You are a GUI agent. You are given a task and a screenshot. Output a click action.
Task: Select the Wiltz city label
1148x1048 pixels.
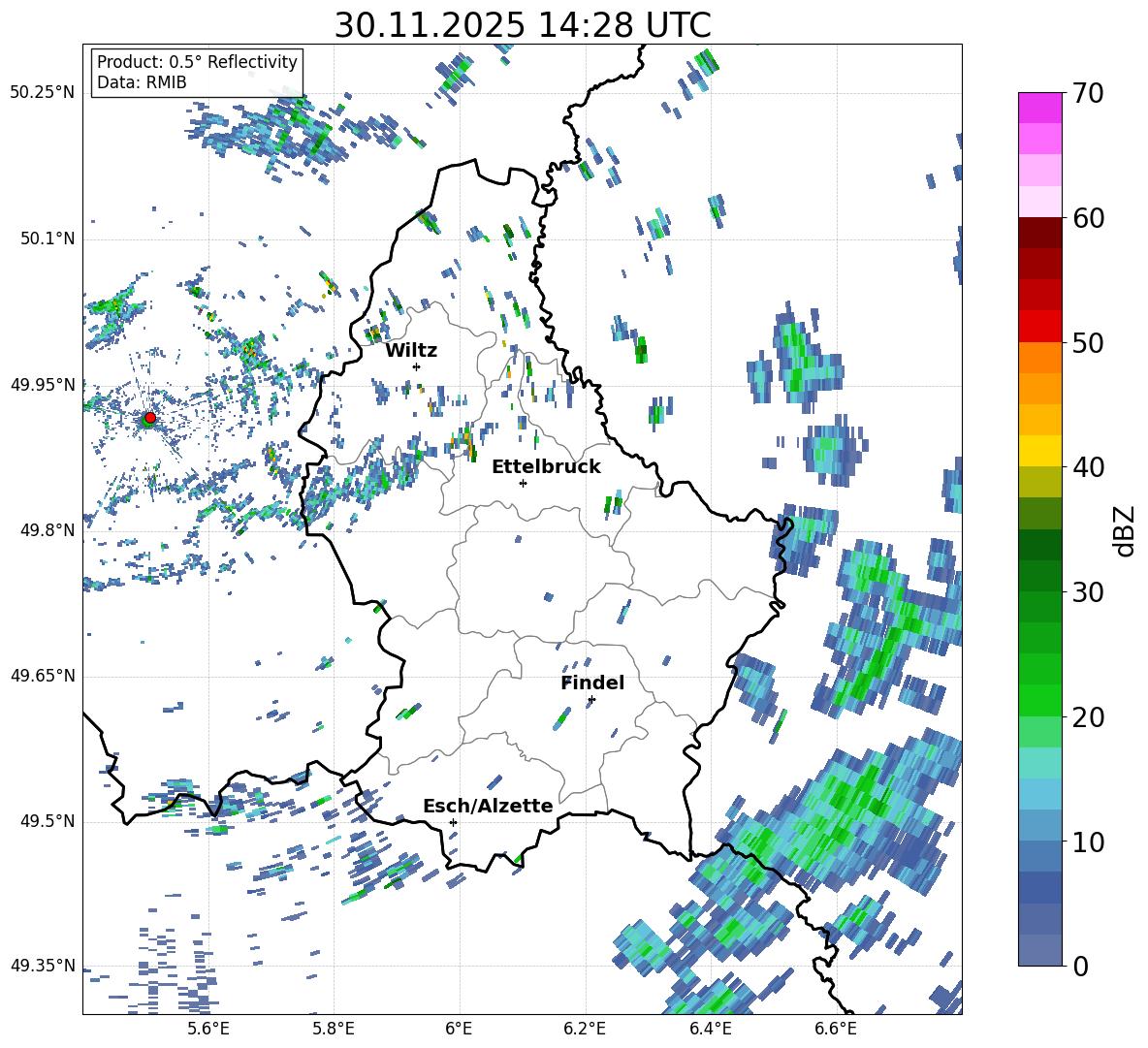411,350
